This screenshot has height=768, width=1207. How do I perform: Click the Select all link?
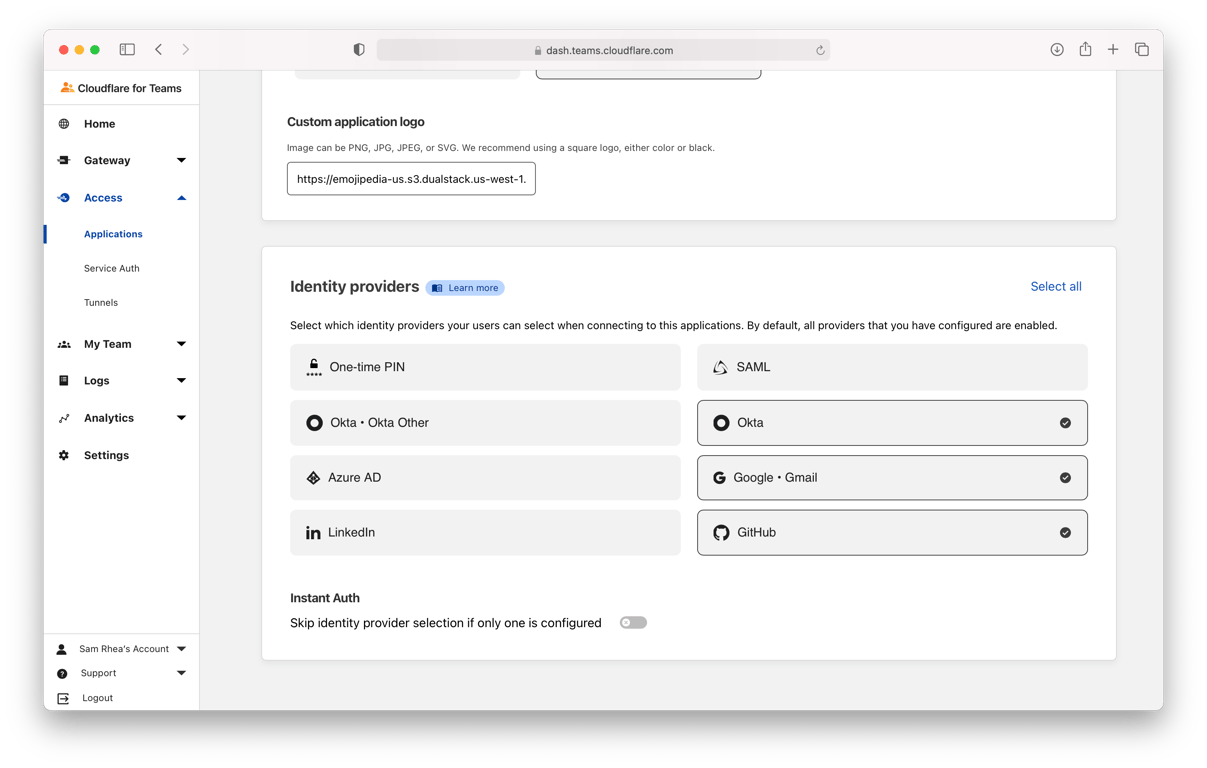1055,286
